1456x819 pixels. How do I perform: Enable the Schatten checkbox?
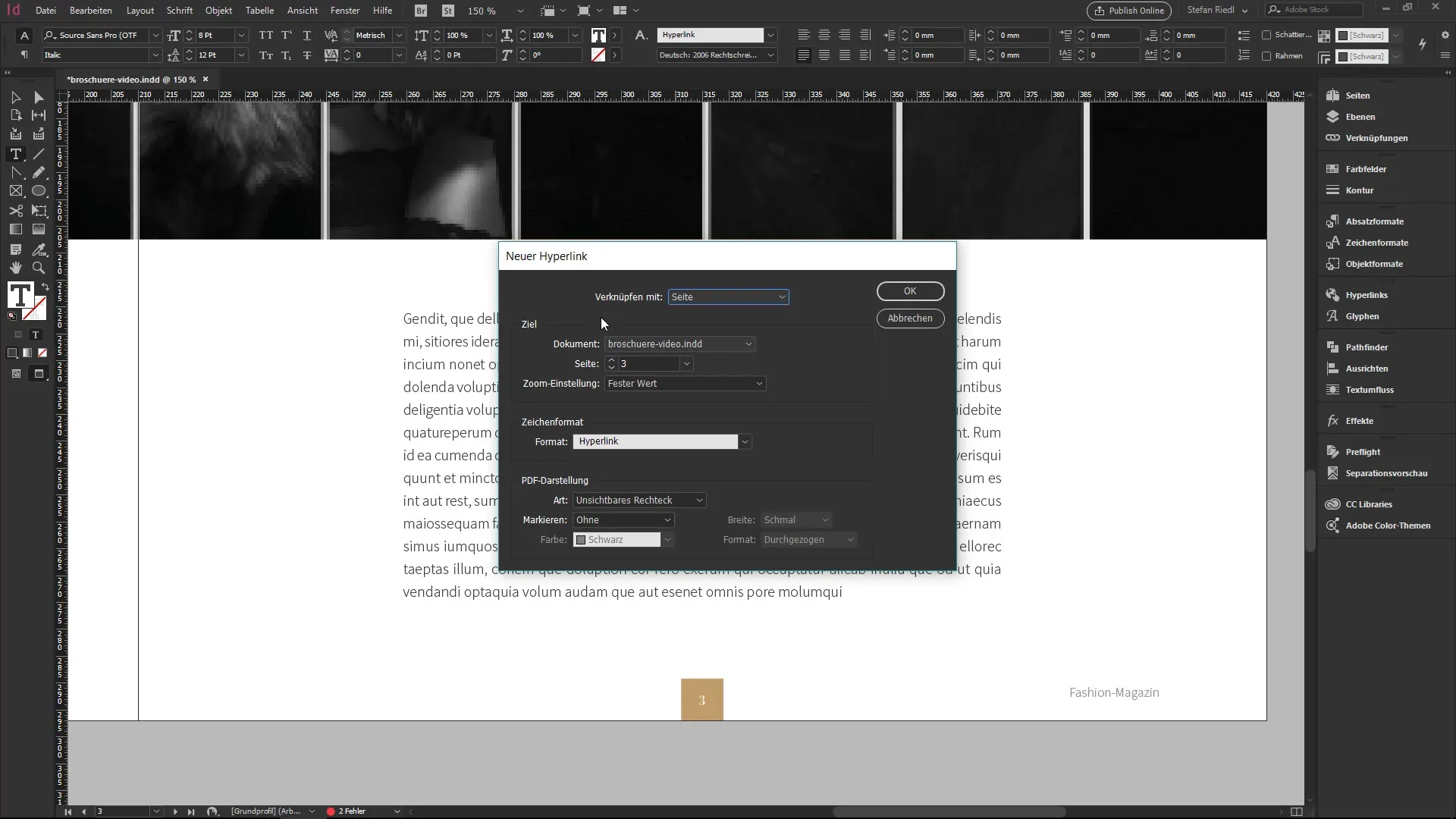(x=1266, y=35)
